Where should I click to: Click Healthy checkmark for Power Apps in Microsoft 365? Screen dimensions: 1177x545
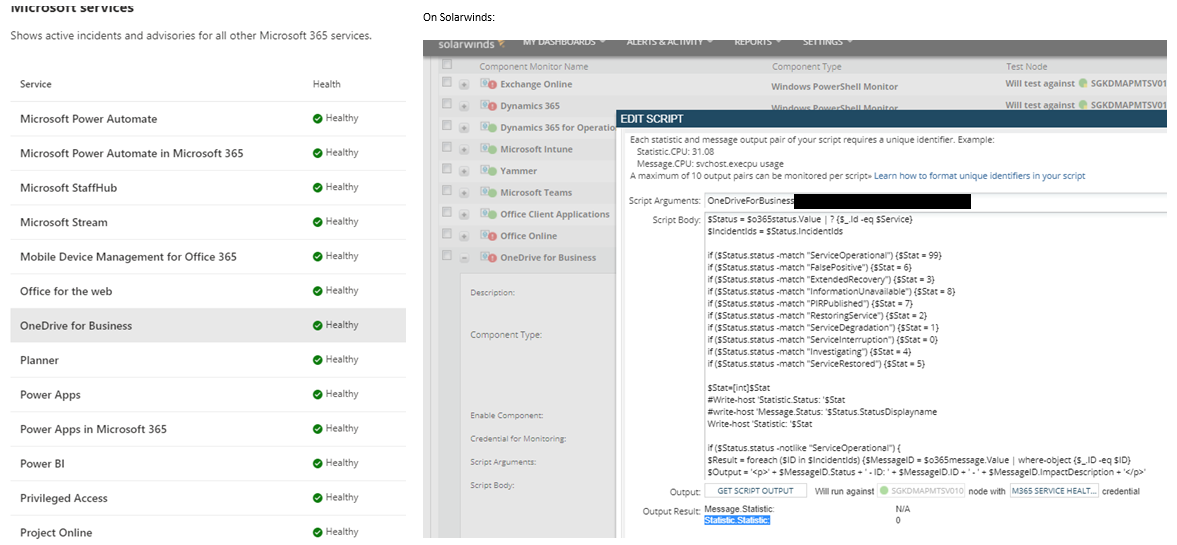[318, 429]
